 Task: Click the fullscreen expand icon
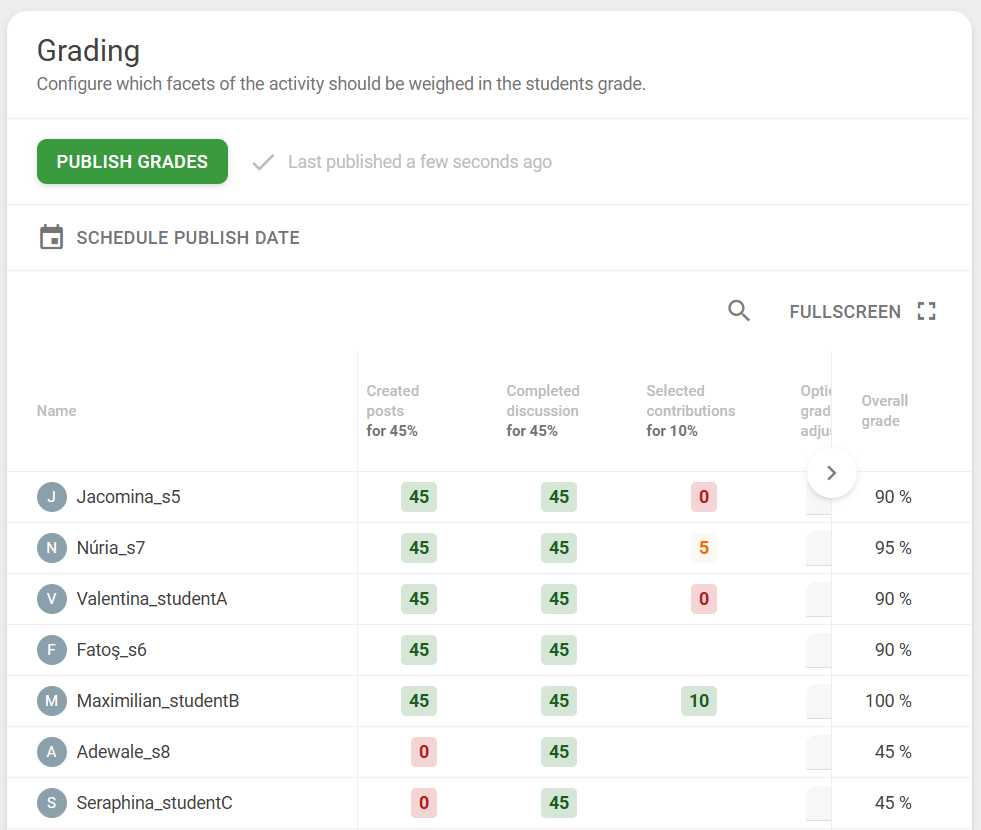point(927,311)
